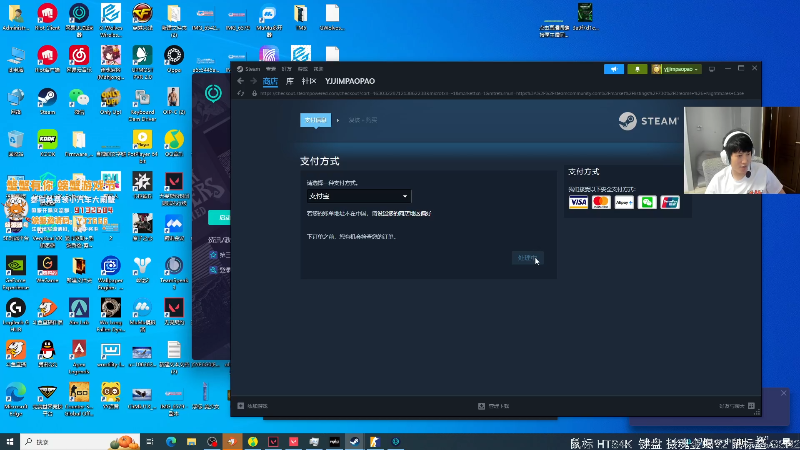Image resolution: width=800 pixels, height=450 pixels.
Task: Open Steam notifications bell button
Action: [x=637, y=69]
